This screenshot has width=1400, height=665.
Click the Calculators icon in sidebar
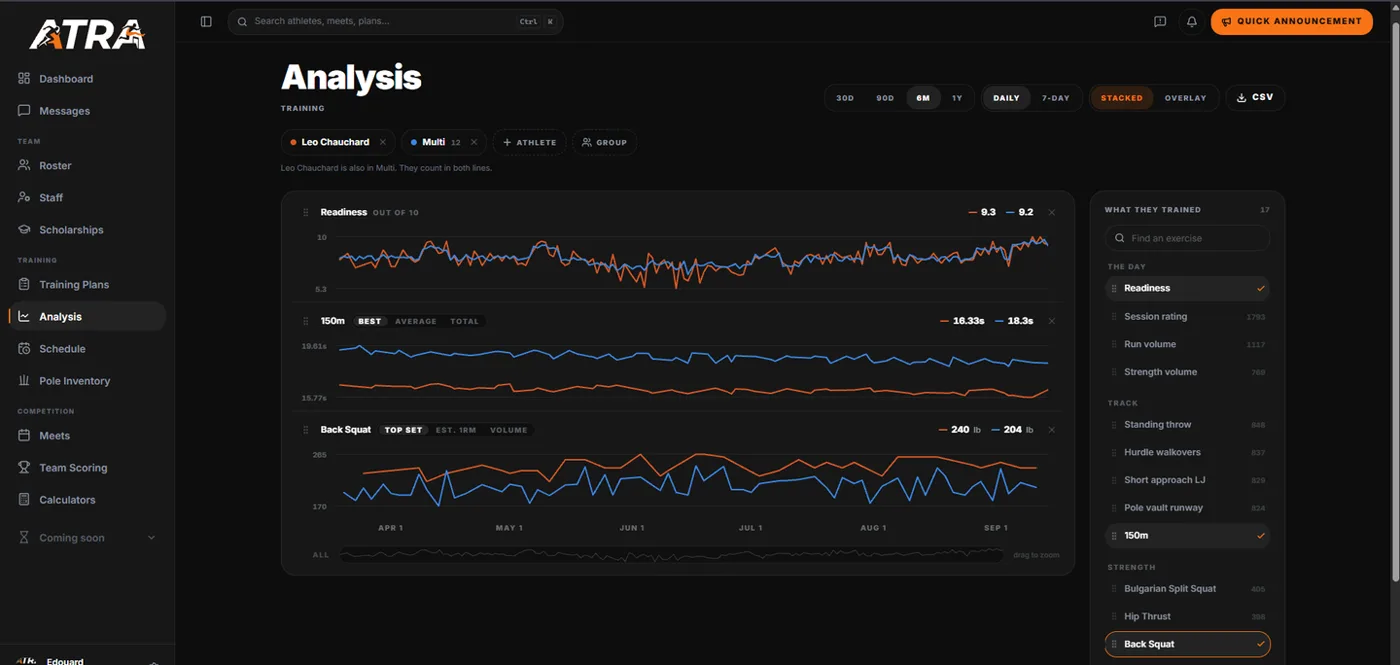[x=24, y=500]
